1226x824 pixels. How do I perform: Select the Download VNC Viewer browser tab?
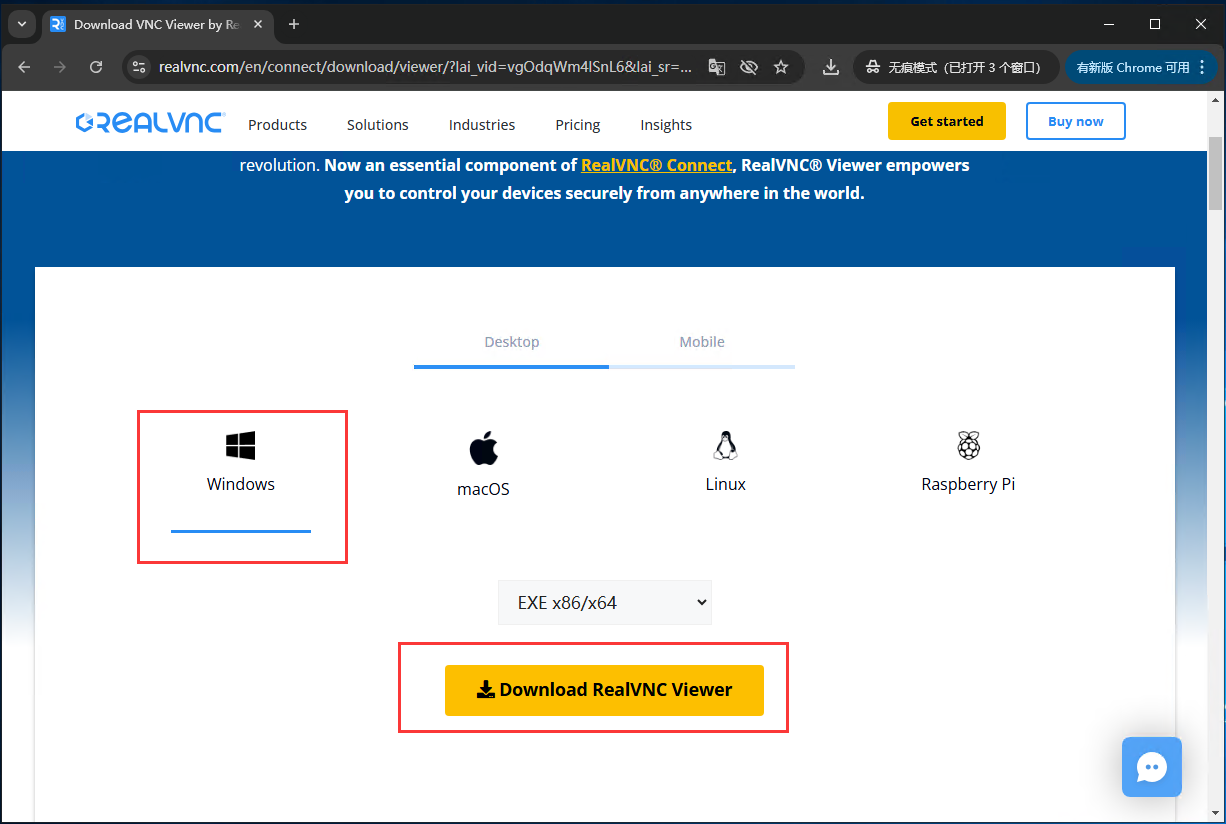click(x=155, y=24)
